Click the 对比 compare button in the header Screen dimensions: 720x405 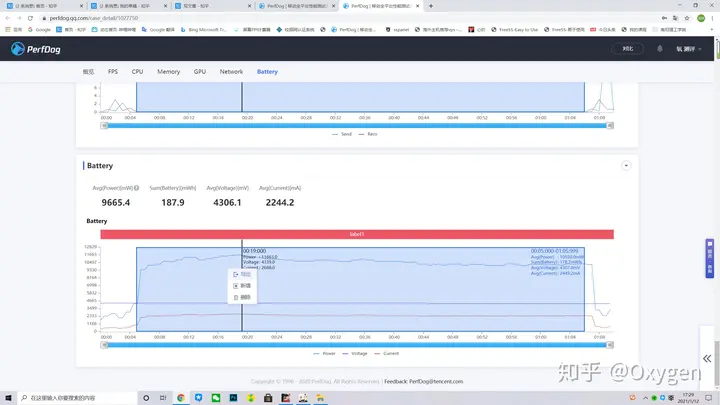[627, 49]
